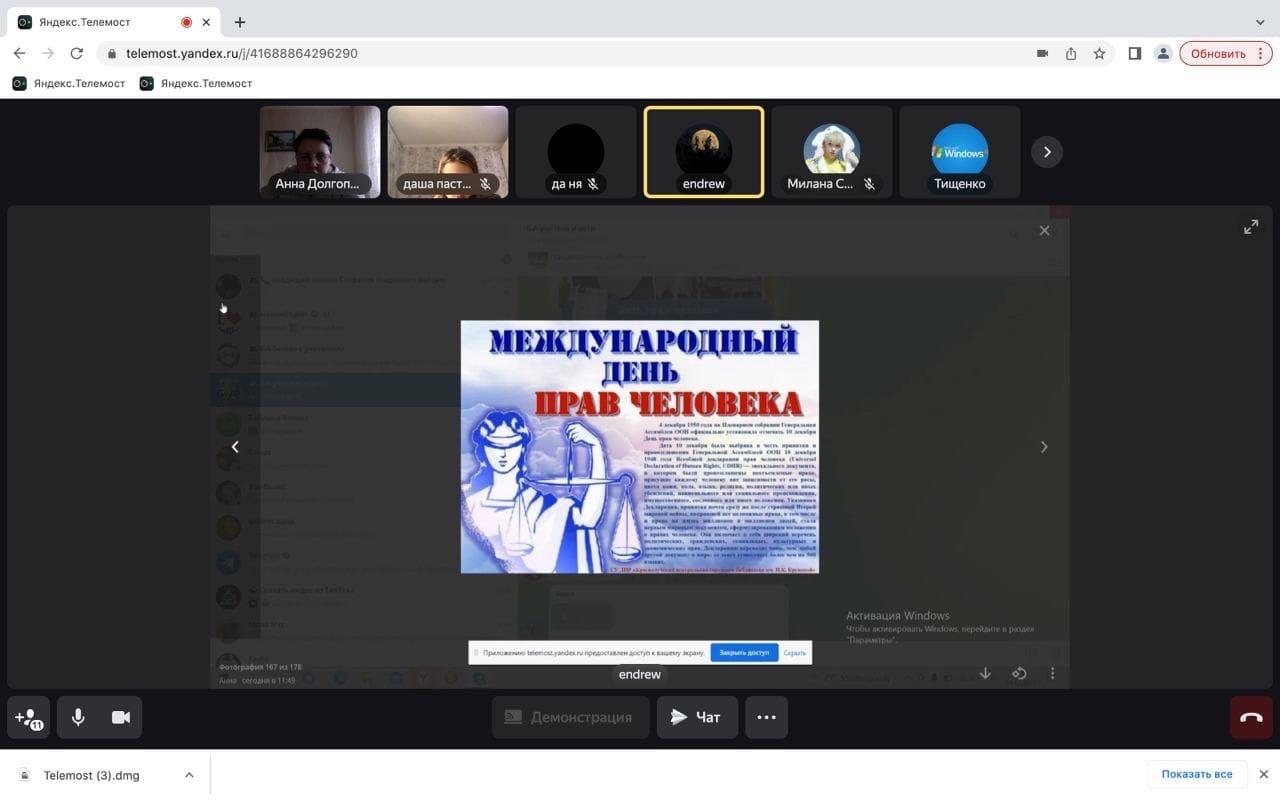Toggle the microphone mute button
The width and height of the screenshot is (1280, 800).
pyautogui.click(x=78, y=717)
